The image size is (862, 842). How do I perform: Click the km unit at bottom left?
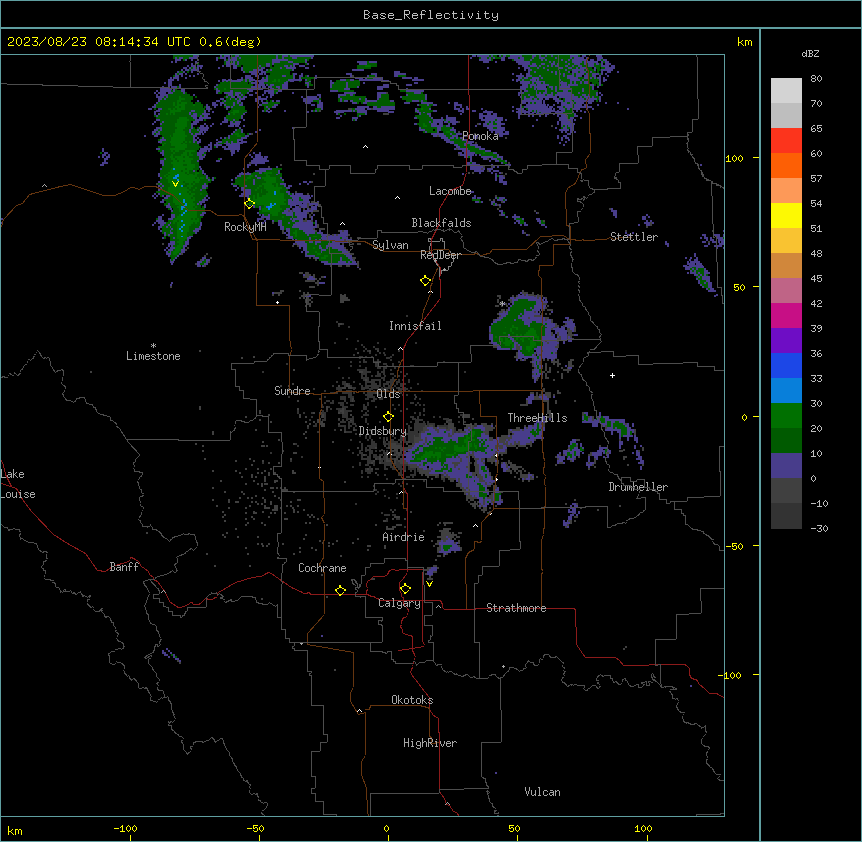[14, 830]
